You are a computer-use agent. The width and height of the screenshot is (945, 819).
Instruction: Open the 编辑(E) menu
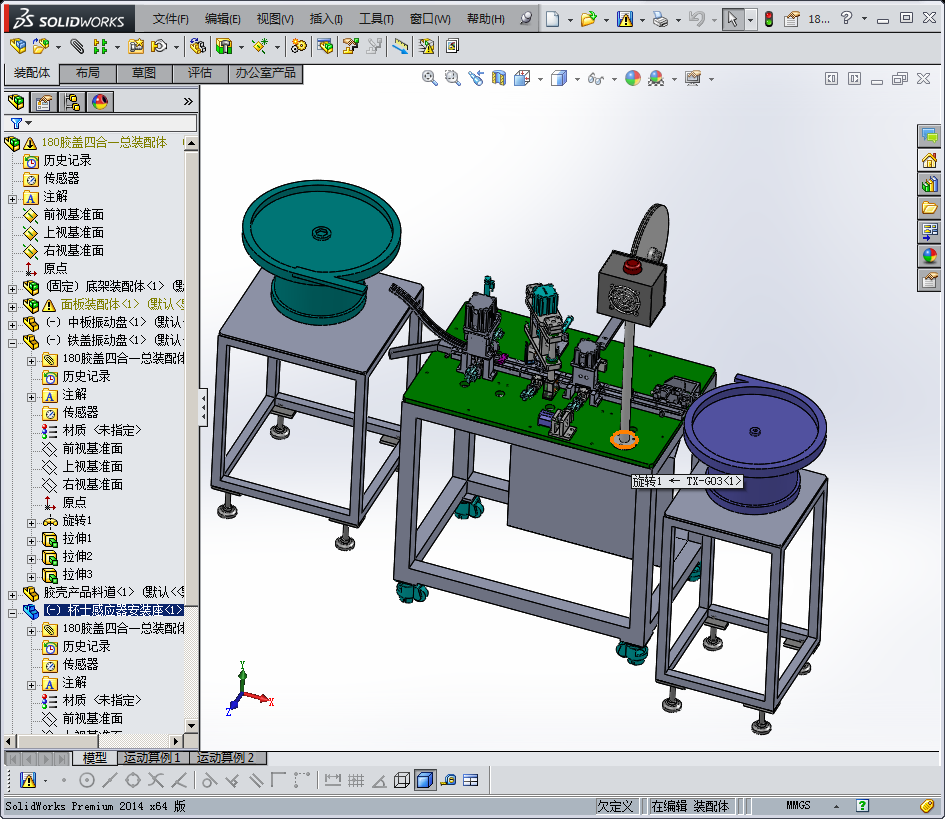pos(222,19)
